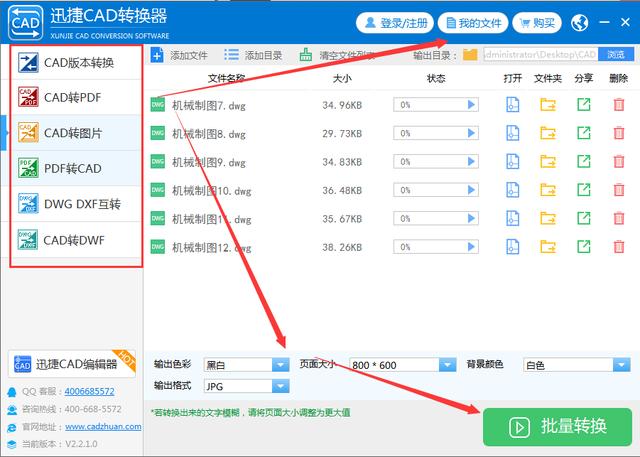640x457 pixels.
Task: Start converting 机械制图9.dwg with play arrow
Action: 471,162
